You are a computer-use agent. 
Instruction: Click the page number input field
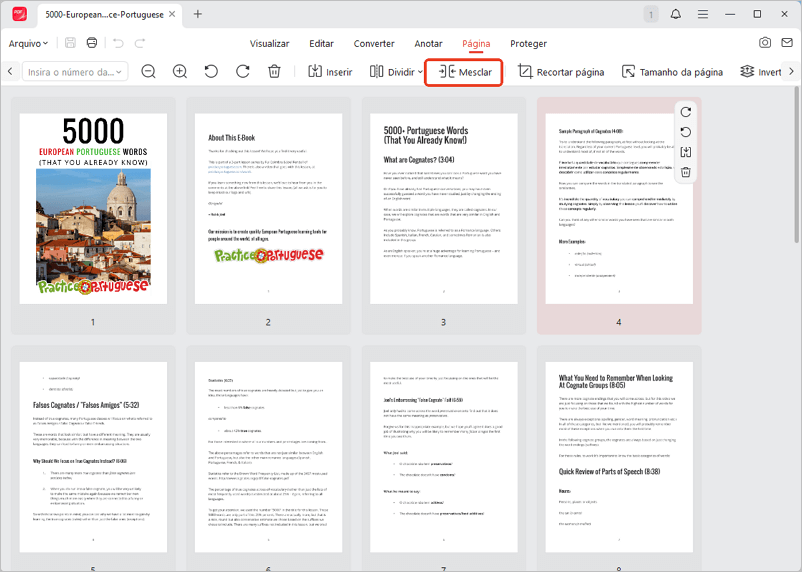[75, 72]
